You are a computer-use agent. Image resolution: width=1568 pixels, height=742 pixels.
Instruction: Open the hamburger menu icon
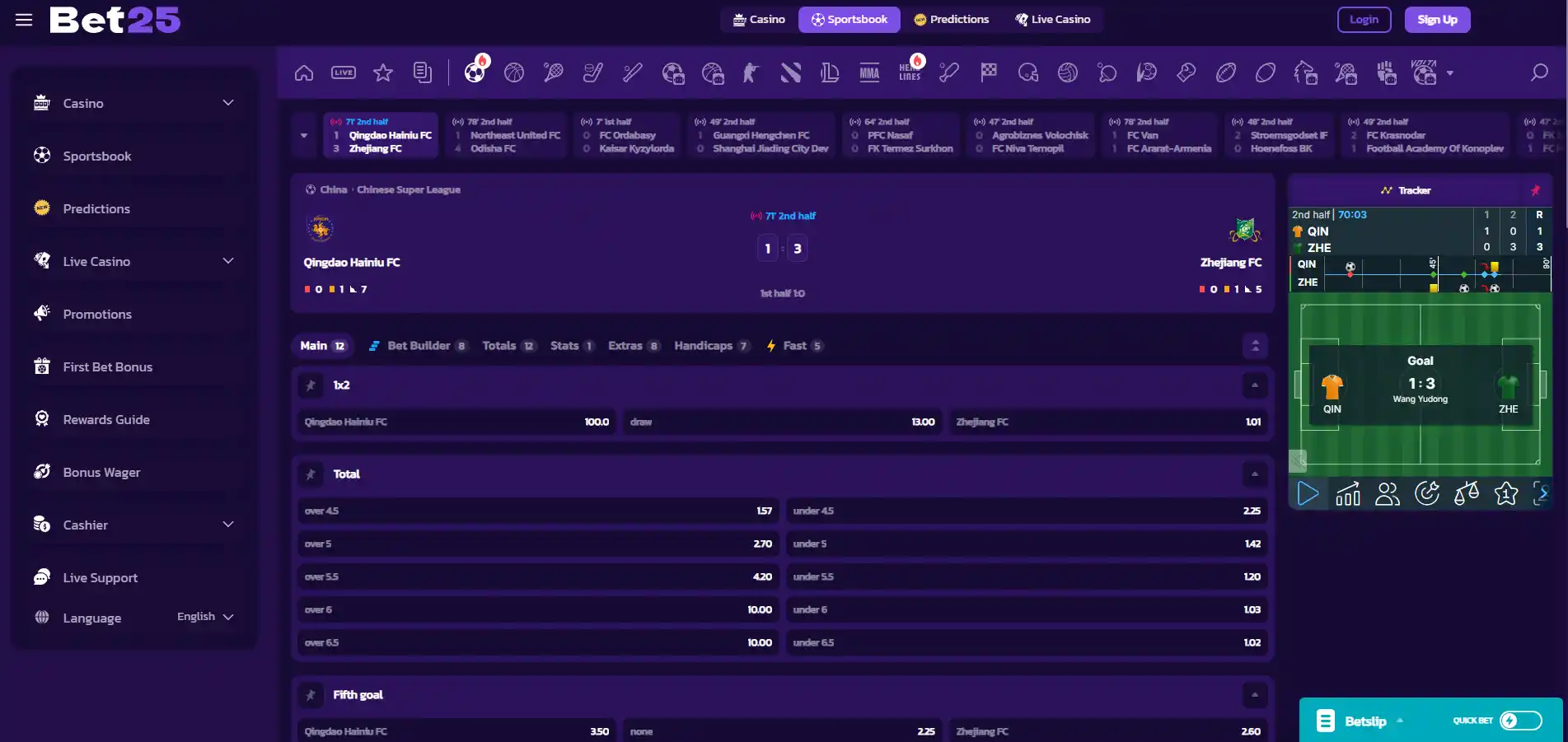(x=24, y=20)
